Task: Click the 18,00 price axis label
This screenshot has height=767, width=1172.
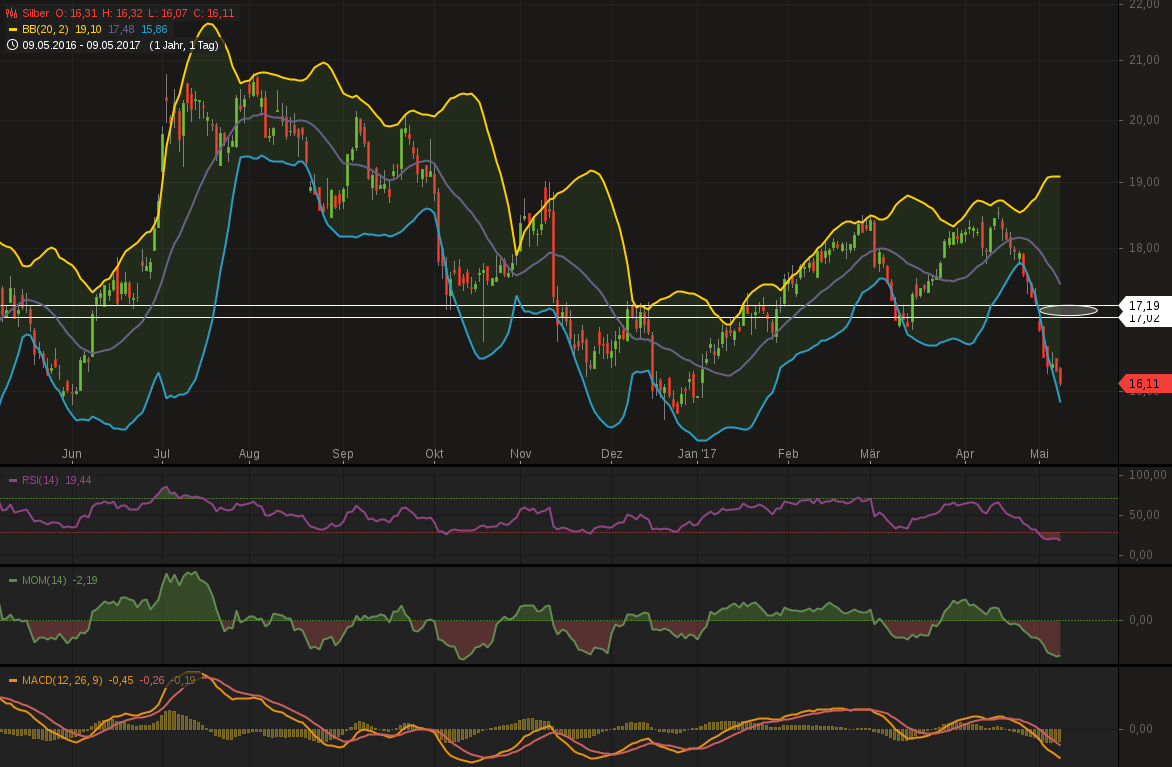Action: 1144,248
